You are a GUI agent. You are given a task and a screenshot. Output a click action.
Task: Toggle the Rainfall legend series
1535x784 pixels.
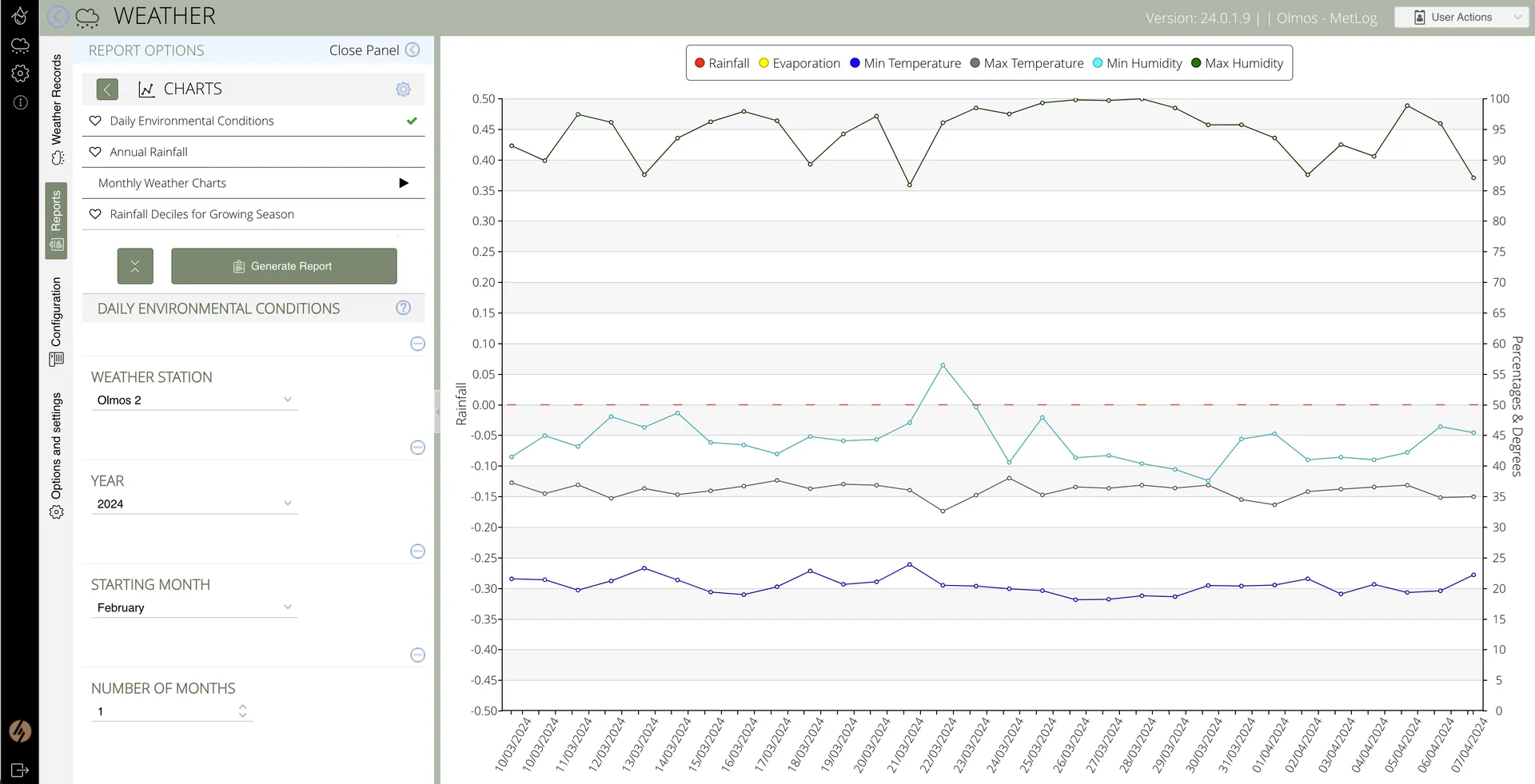click(x=722, y=63)
